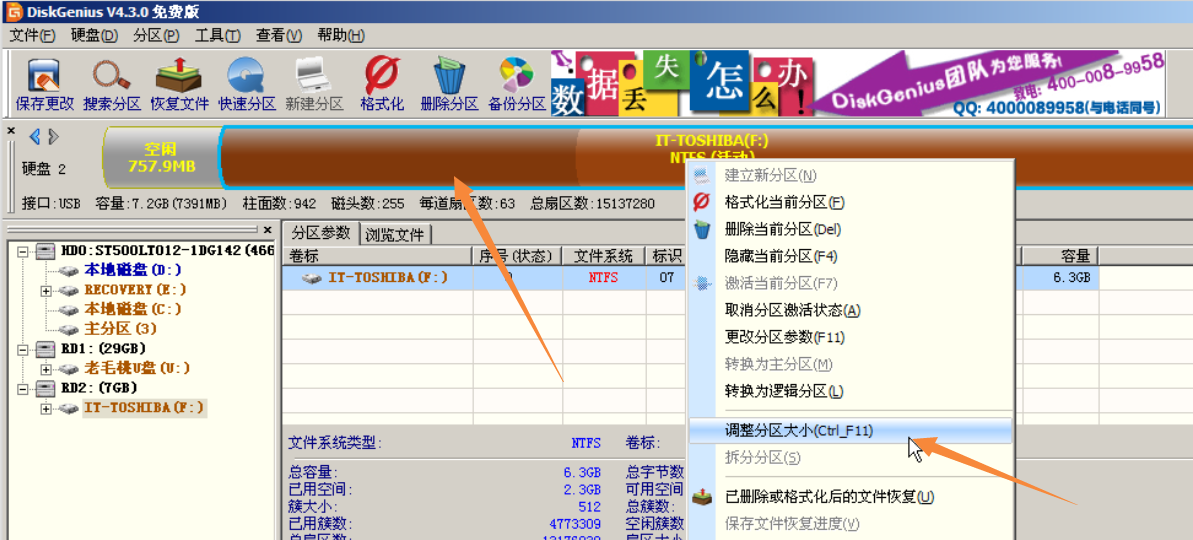Click the format icon beside 格式化当前分区

[x=702, y=202]
